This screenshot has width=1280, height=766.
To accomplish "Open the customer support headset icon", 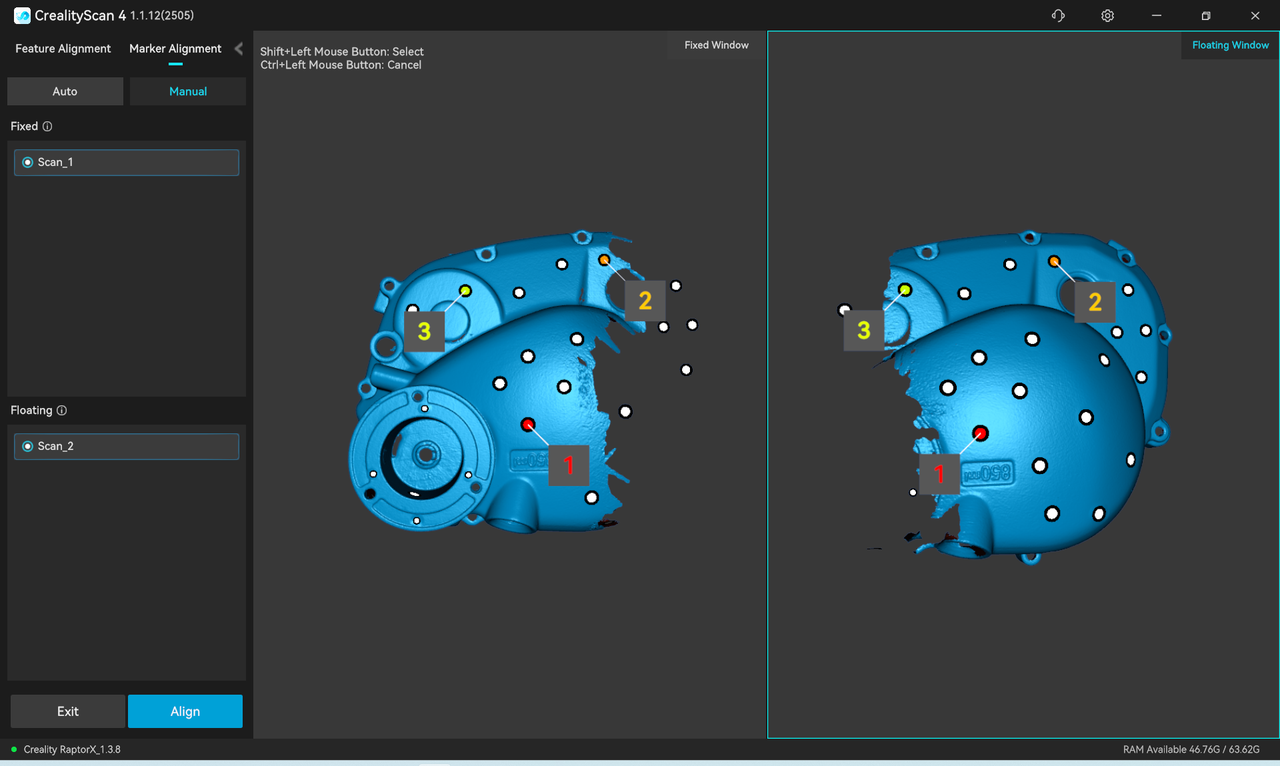I will tap(1058, 16).
